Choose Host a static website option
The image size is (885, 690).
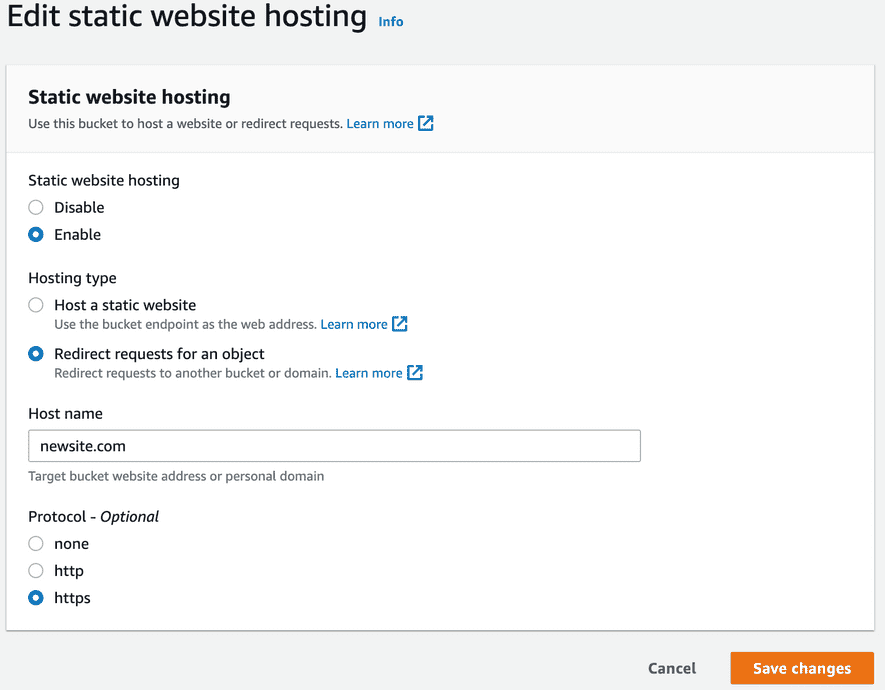pyautogui.click(x=36, y=305)
